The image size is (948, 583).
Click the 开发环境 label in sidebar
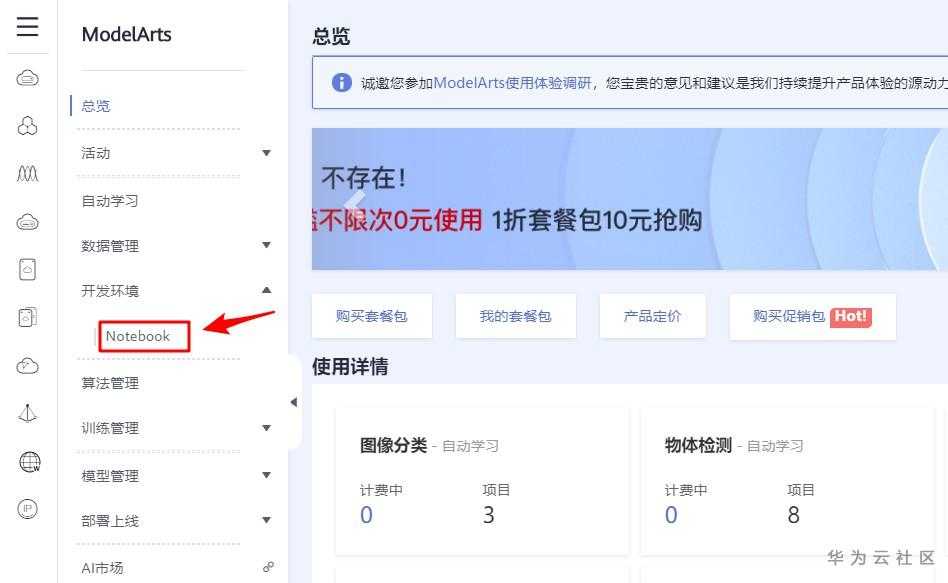(x=110, y=291)
